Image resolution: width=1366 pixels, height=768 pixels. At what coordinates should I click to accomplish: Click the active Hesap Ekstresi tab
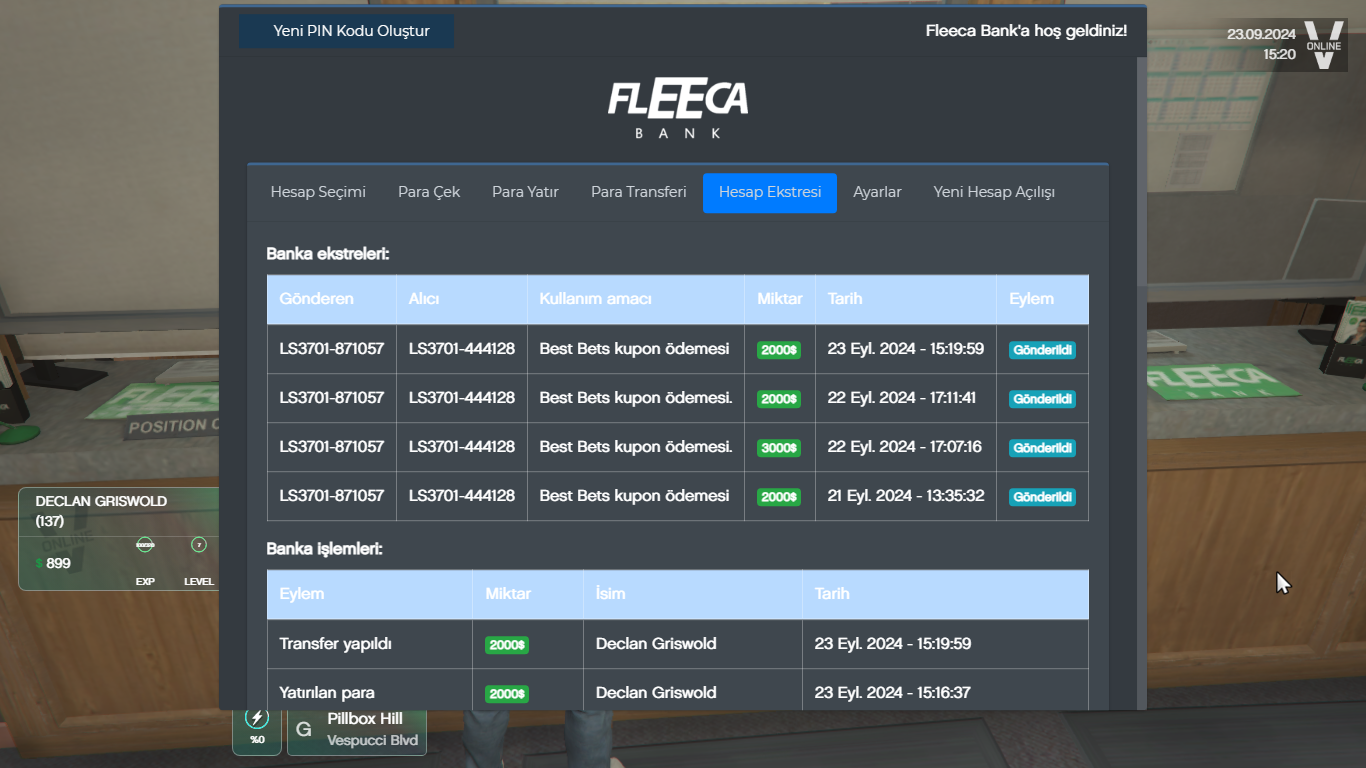770,192
